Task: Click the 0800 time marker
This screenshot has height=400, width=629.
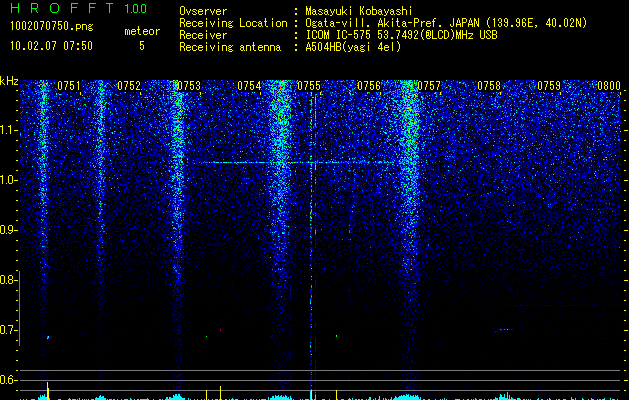Action: (x=609, y=86)
